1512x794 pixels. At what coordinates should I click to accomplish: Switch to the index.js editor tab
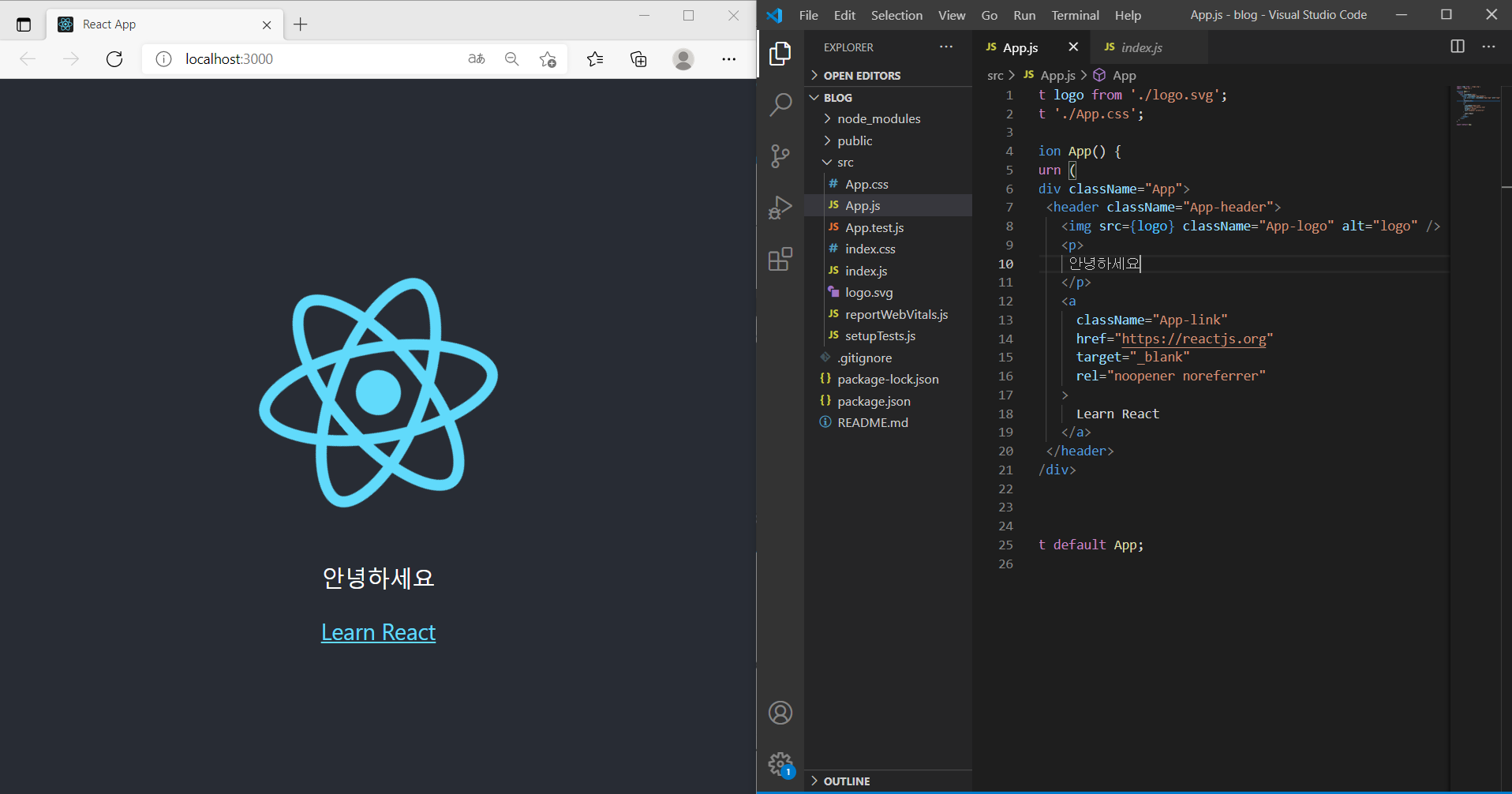[x=1142, y=47]
